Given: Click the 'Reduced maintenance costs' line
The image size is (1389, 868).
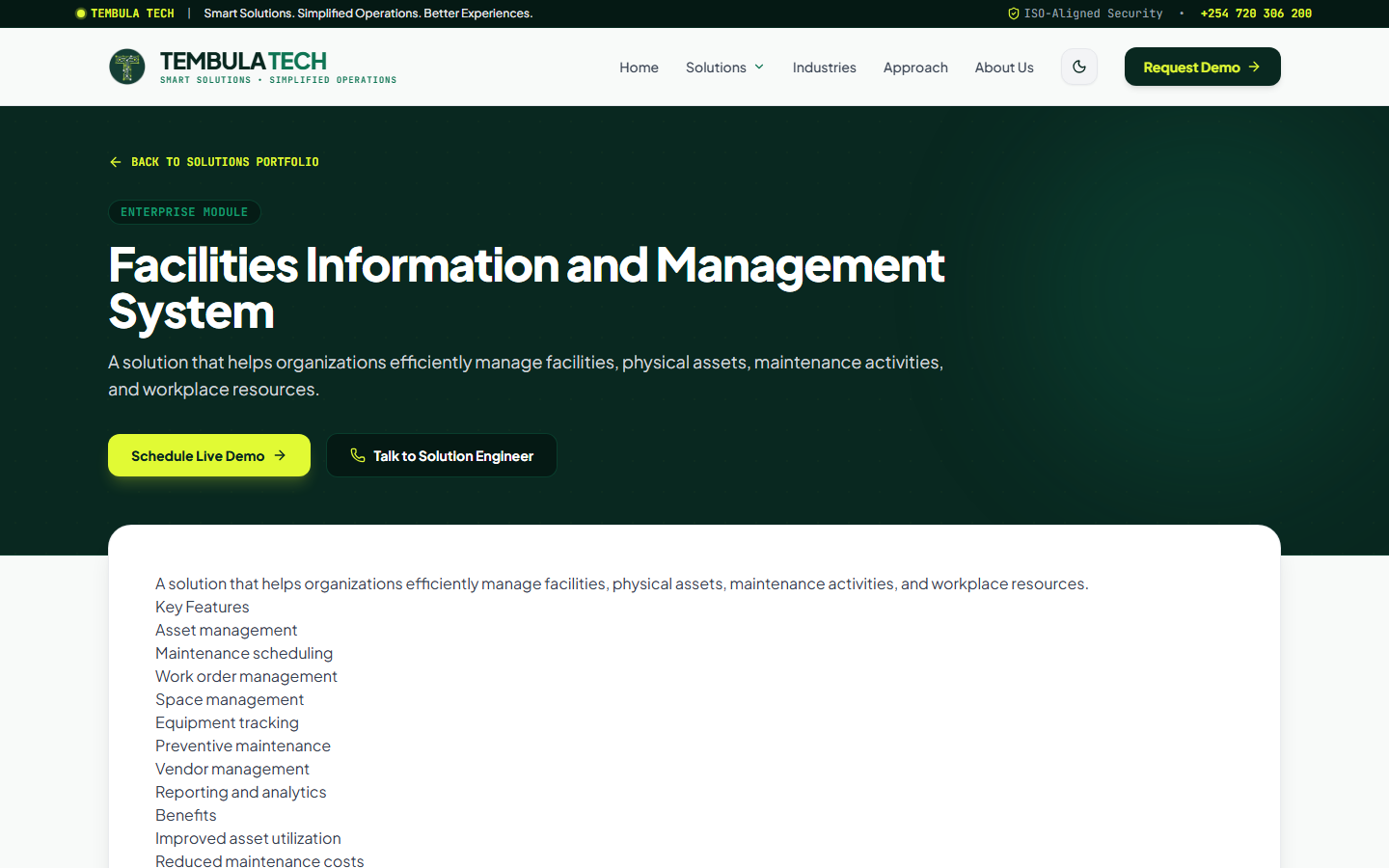Looking at the screenshot, I should tap(259, 860).
